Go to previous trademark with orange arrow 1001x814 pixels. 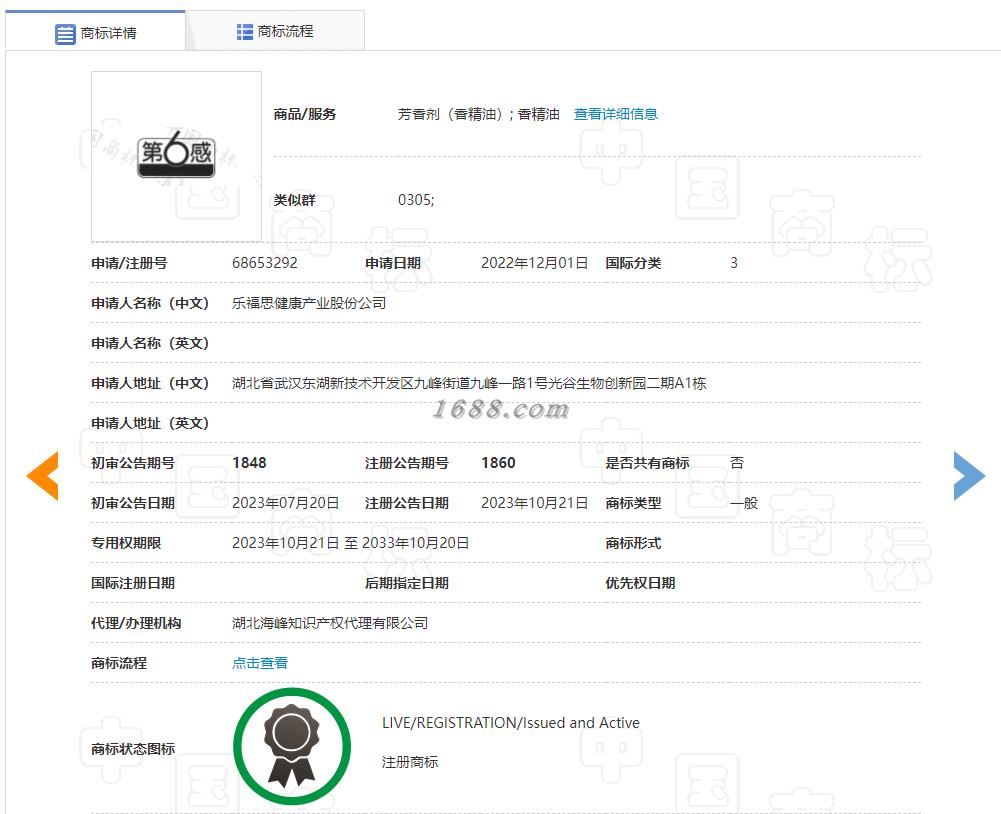tap(42, 476)
